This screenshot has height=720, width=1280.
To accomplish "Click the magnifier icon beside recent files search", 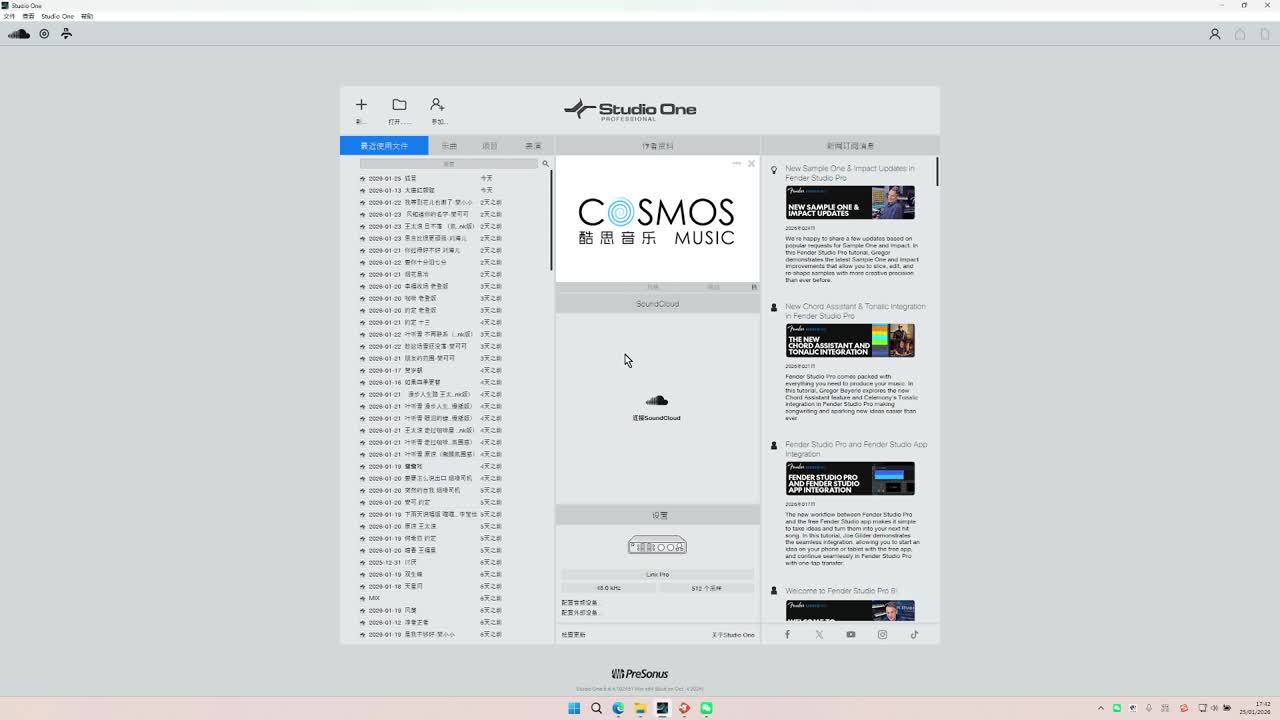I will click(x=545, y=164).
